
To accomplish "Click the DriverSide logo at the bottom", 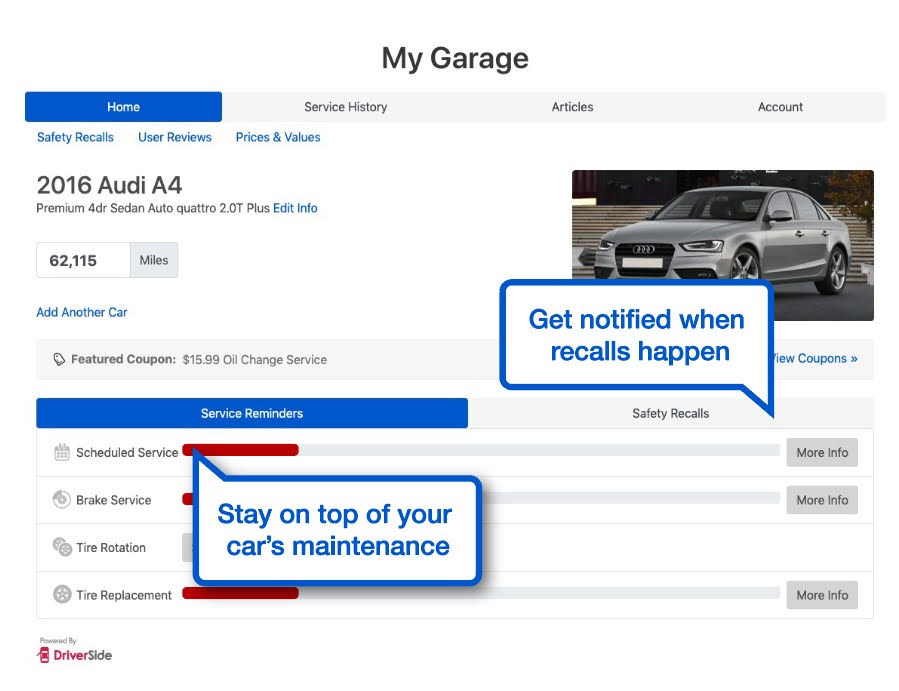I will pyautogui.click(x=73, y=656).
